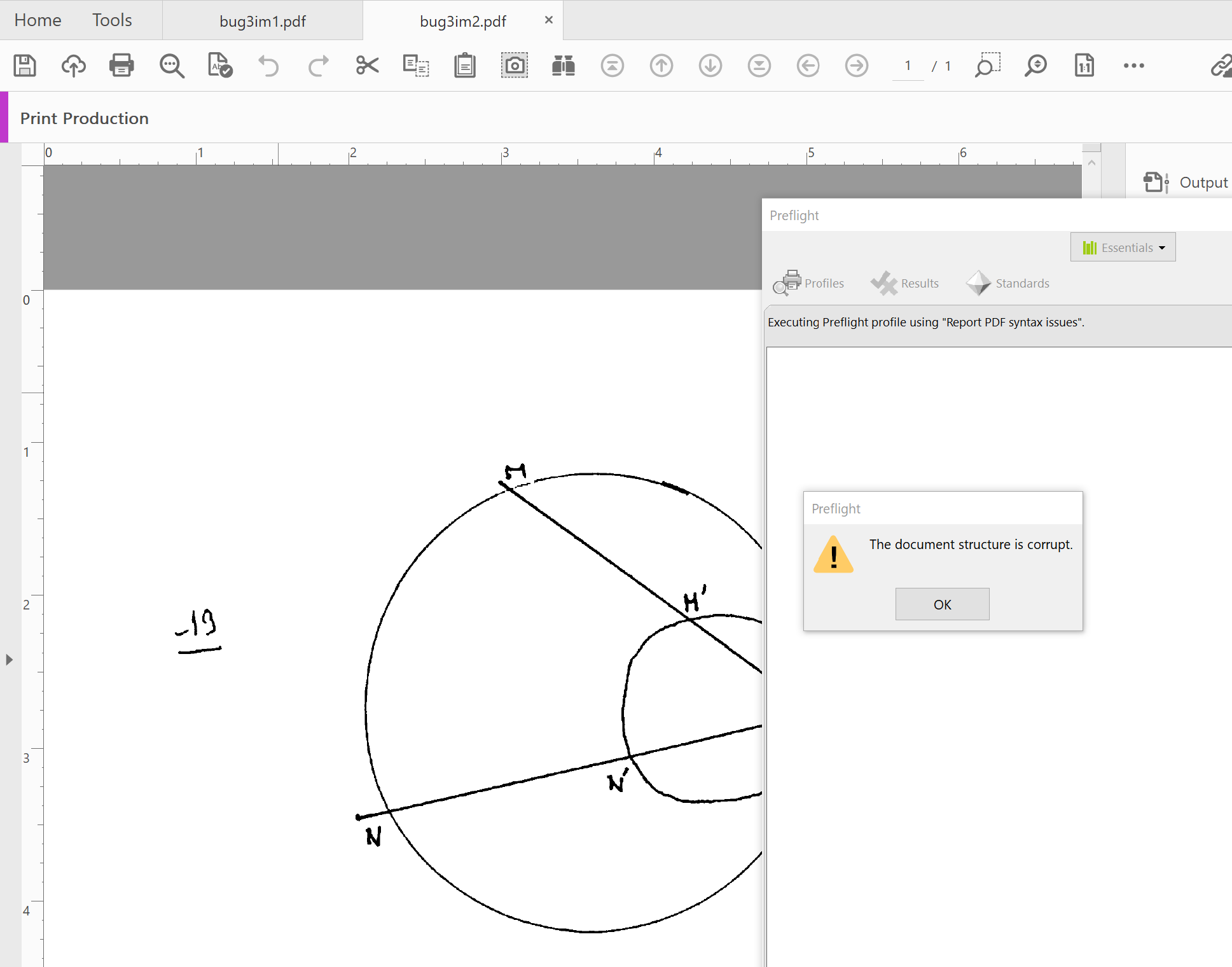Open the Share link icon
1232x967 pixels.
pyautogui.click(x=1221, y=66)
